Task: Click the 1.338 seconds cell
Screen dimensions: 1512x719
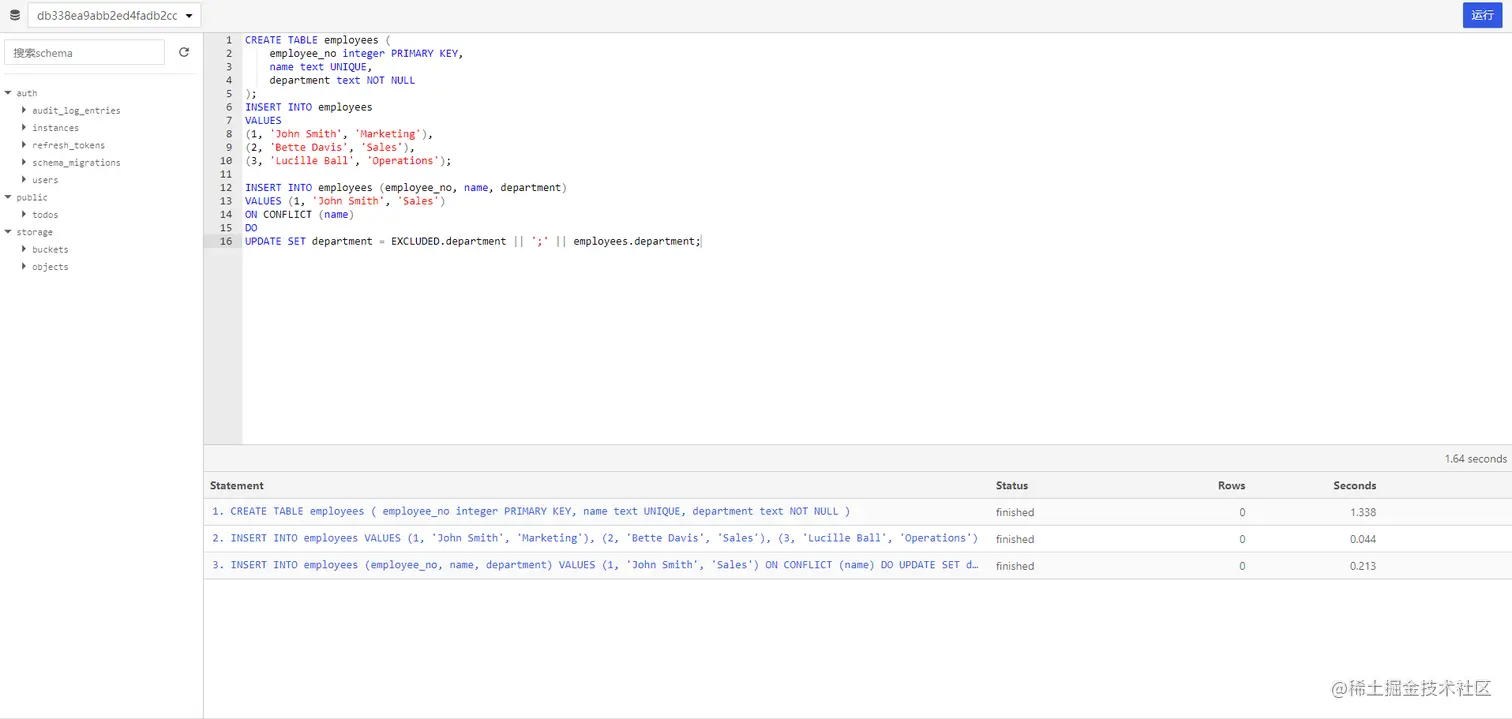Action: (1362, 512)
